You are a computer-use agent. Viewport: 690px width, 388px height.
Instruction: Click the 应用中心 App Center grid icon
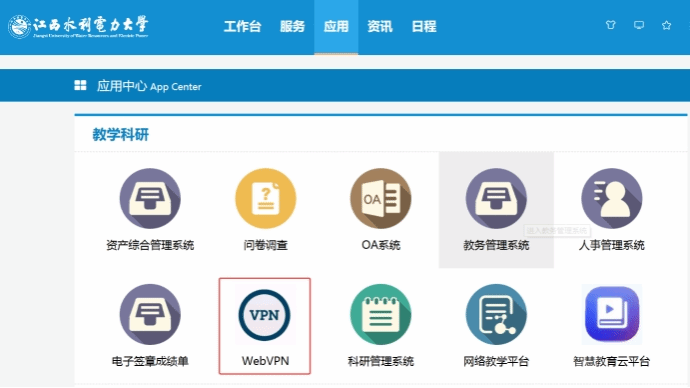pos(80,85)
